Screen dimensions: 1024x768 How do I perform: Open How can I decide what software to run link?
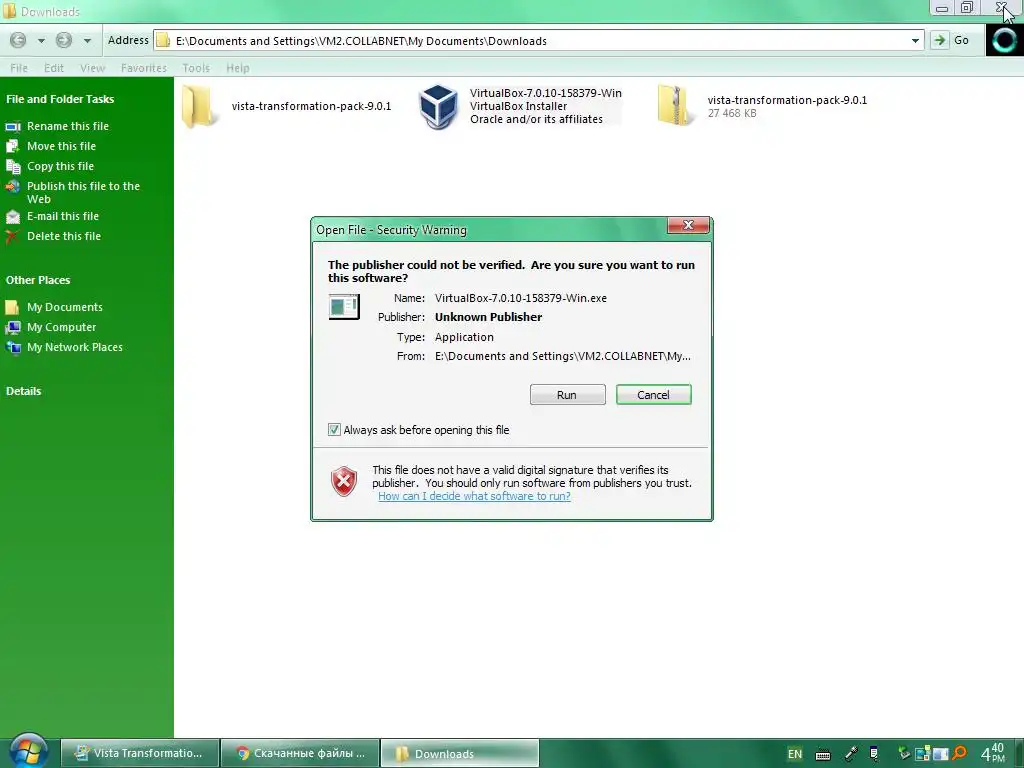pyautogui.click(x=474, y=496)
